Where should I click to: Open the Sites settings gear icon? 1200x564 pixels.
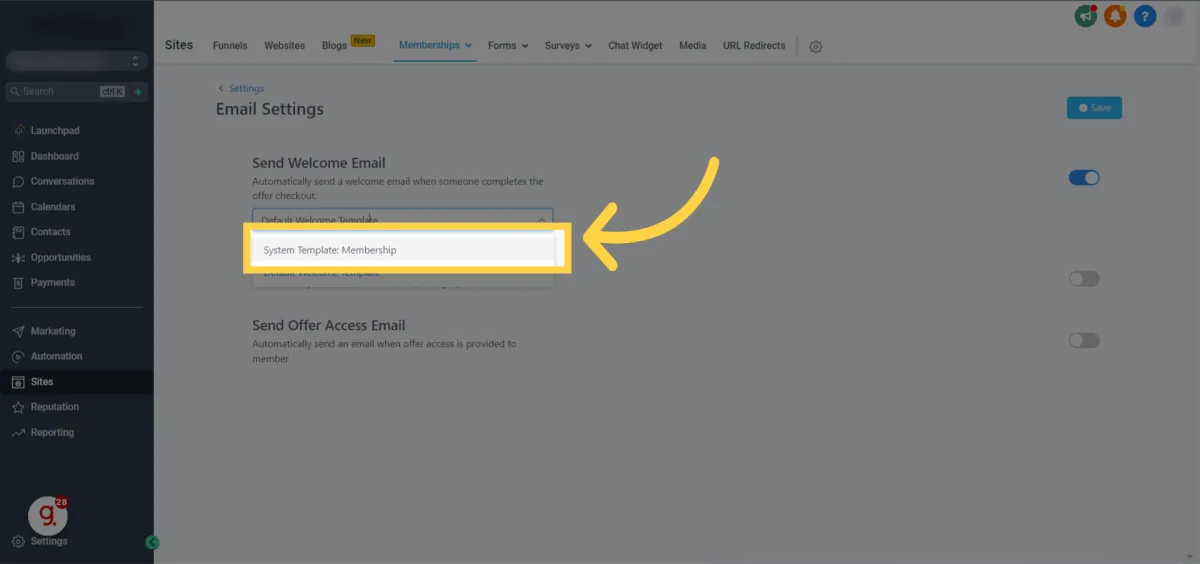[816, 47]
